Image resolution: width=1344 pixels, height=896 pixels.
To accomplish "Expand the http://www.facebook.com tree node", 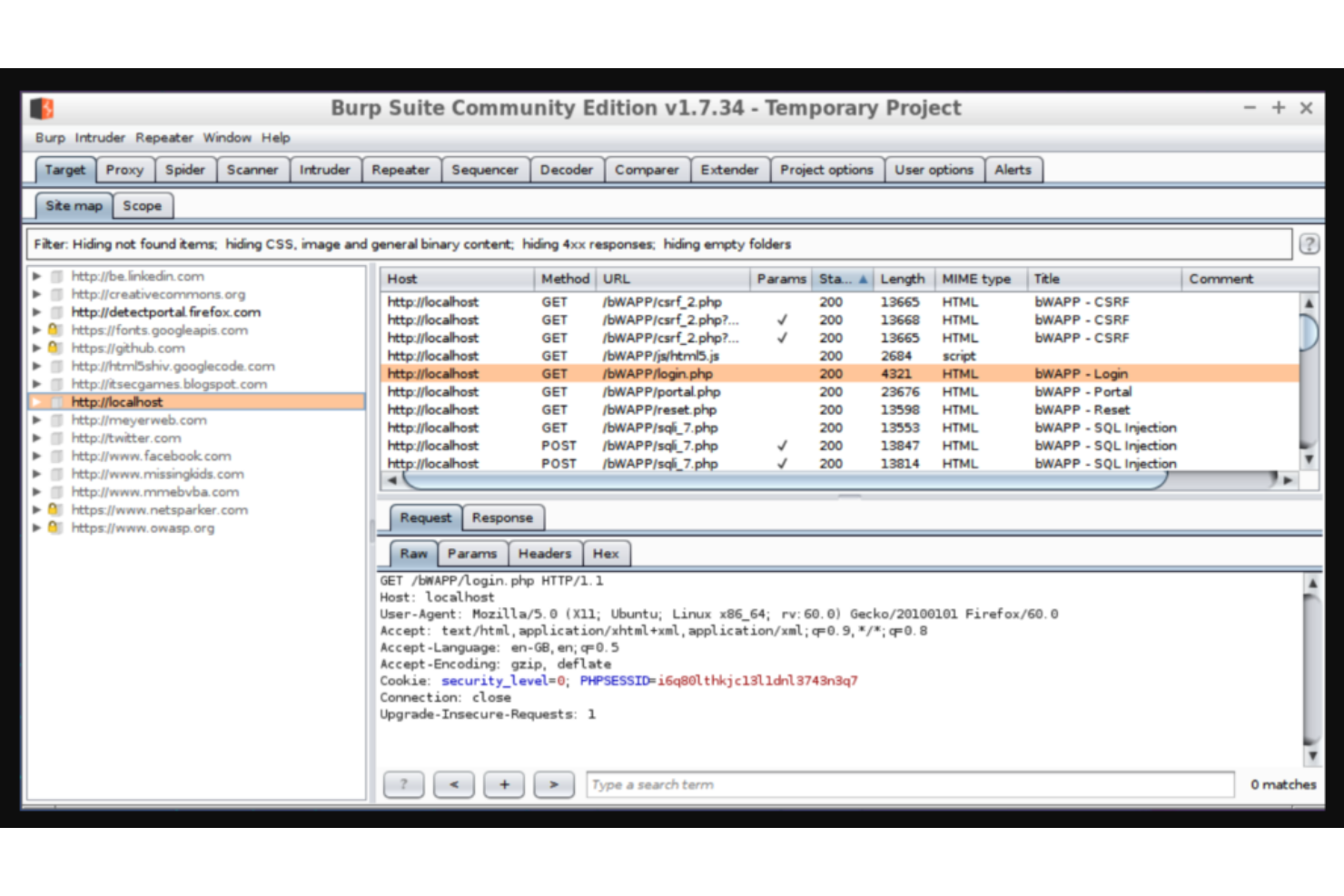I will click(36, 456).
